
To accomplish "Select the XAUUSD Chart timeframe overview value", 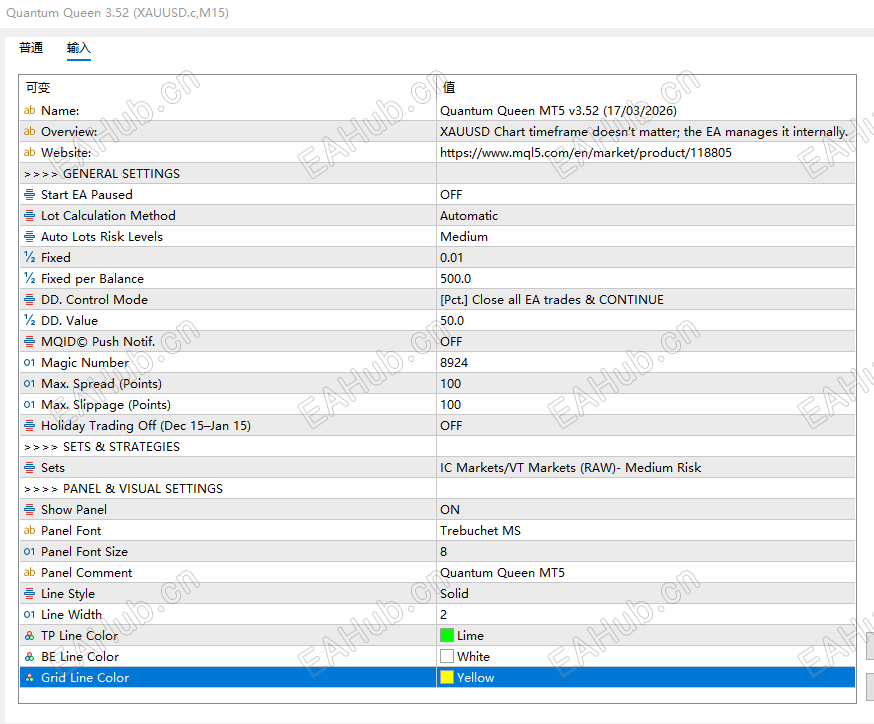I will click(644, 132).
